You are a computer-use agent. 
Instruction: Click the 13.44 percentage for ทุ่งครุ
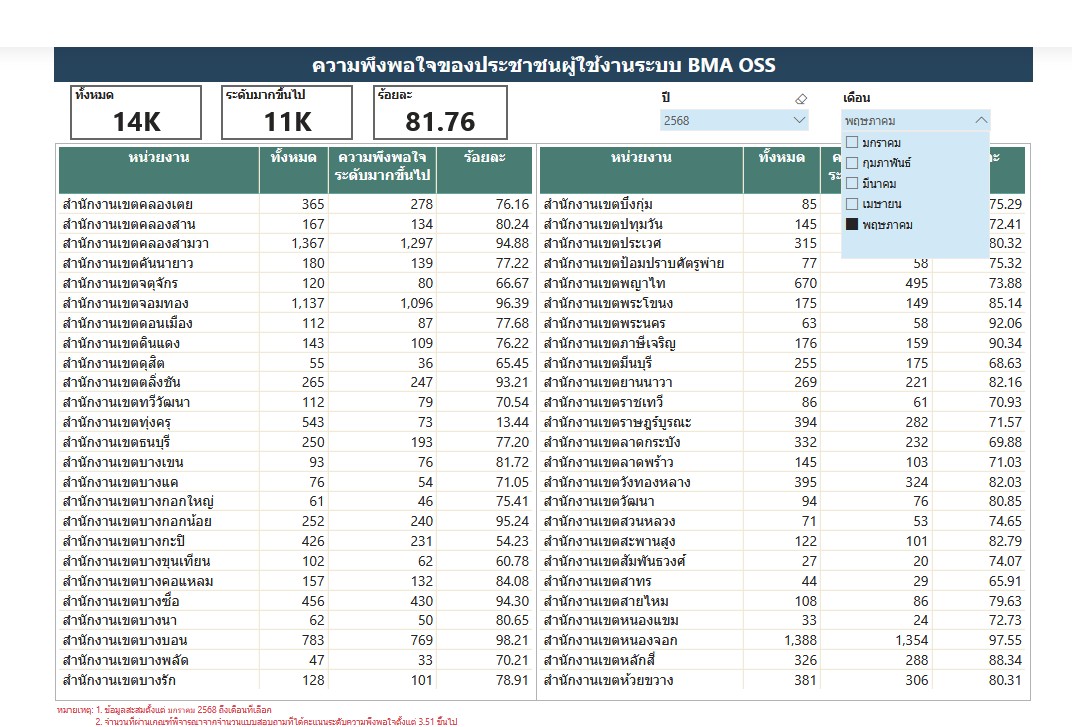[x=512, y=422]
